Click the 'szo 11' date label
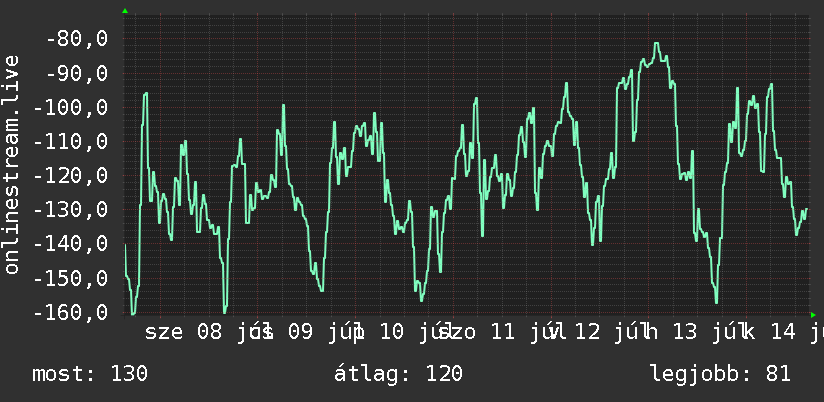The image size is (824, 402). 477,332
